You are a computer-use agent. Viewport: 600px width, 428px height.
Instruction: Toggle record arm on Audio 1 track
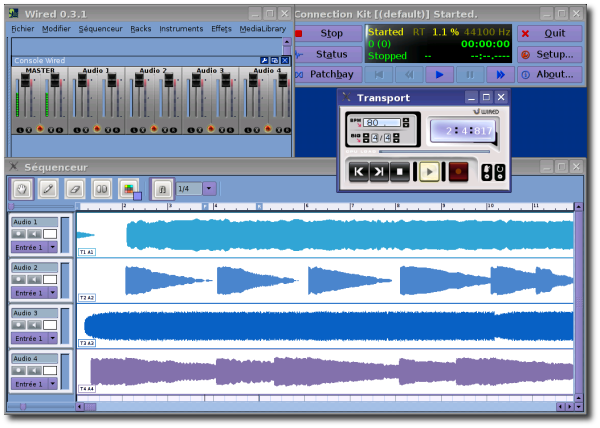click(x=18, y=234)
